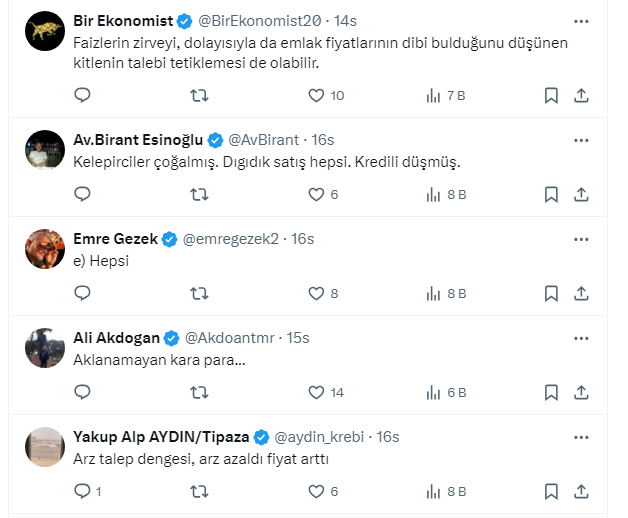Open Emre Gezek's profile picture

click(x=43, y=248)
